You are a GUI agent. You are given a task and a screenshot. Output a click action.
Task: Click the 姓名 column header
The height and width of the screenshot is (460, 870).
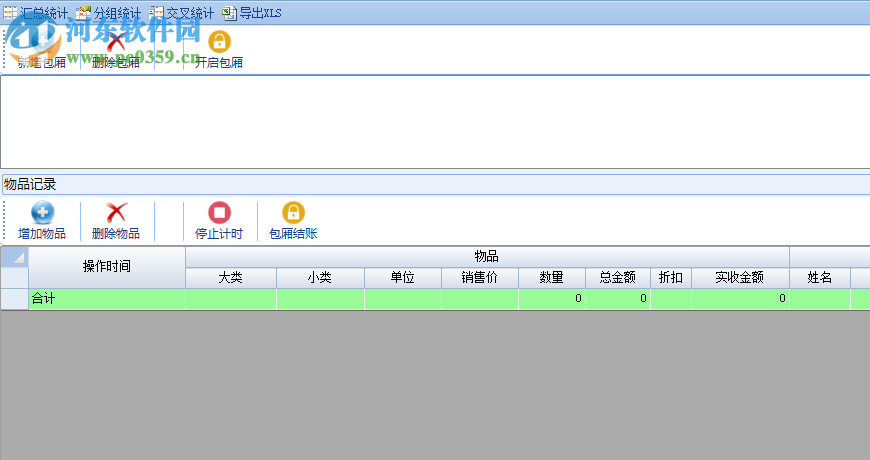tap(820, 277)
